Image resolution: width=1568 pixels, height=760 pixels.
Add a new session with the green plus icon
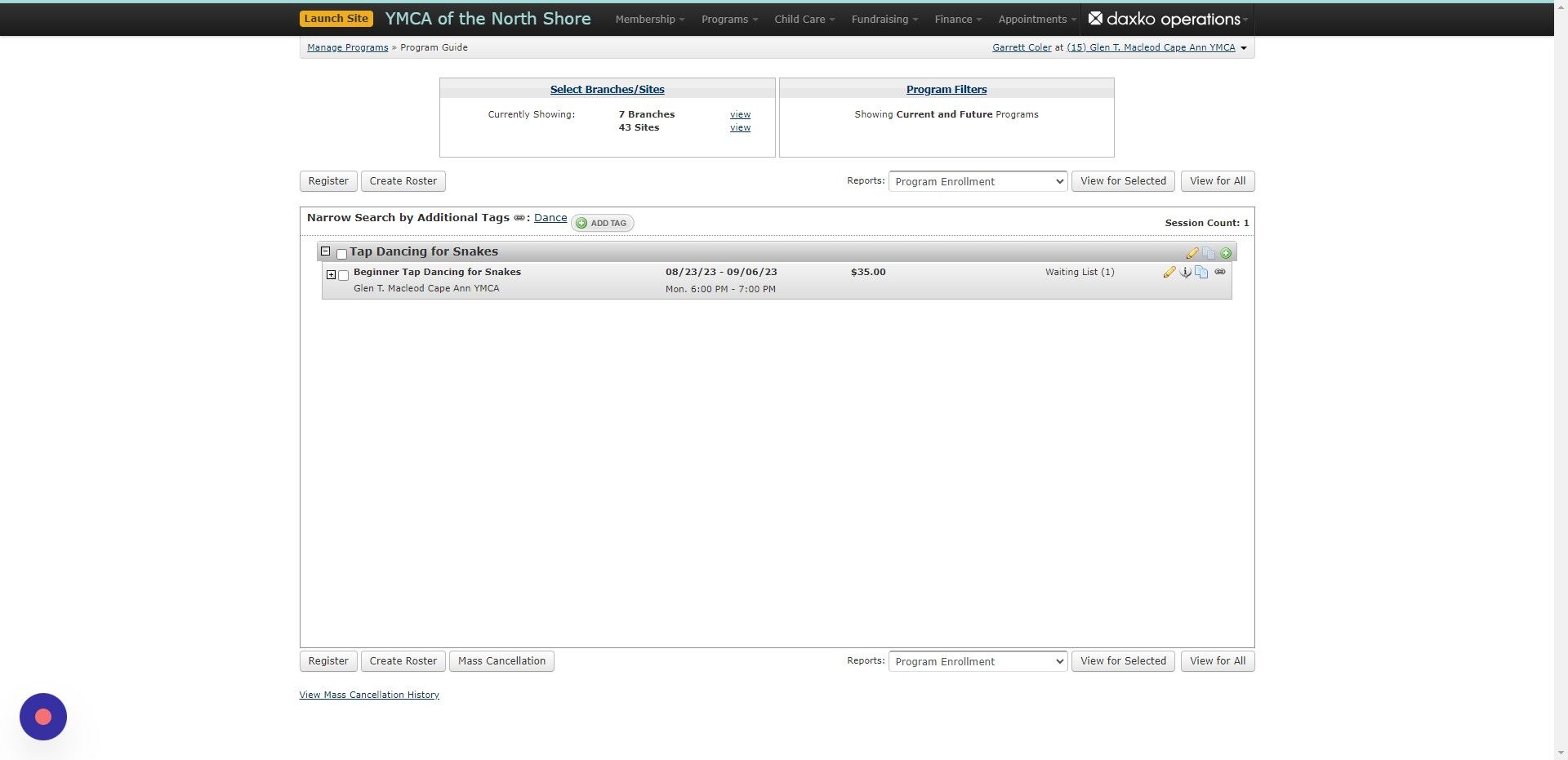pyautogui.click(x=1226, y=252)
